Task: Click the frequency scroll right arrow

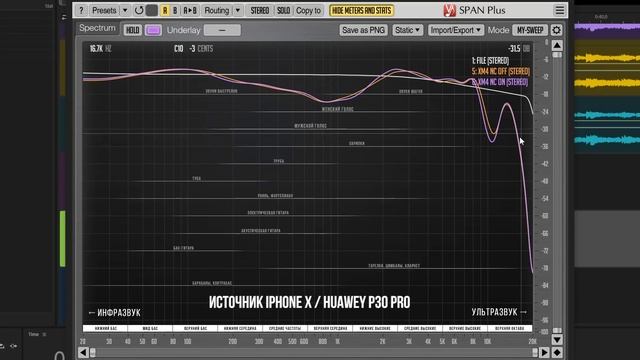Action: 544,352
